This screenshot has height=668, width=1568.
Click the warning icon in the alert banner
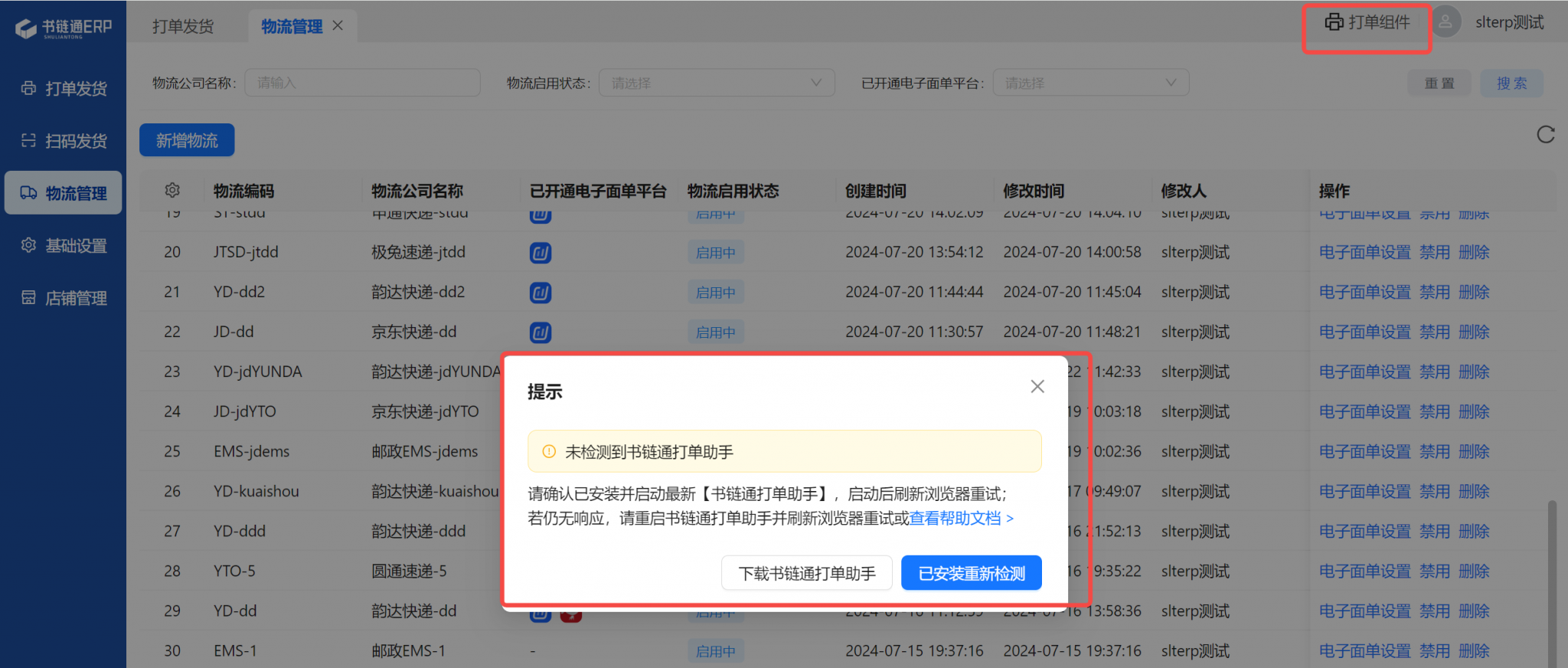pos(549,452)
